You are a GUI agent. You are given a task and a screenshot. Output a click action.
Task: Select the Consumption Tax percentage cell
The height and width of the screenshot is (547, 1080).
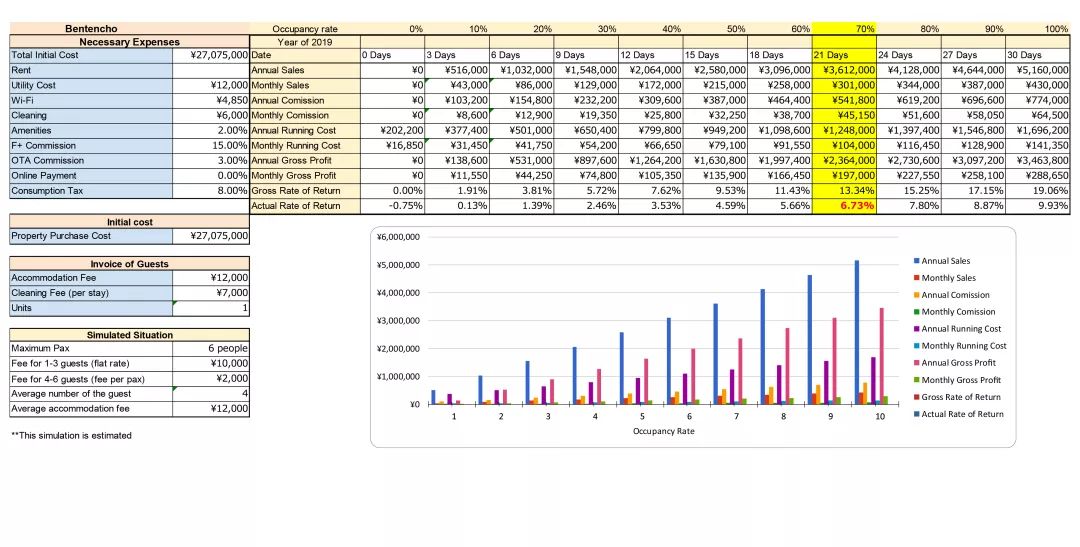[x=211, y=190]
